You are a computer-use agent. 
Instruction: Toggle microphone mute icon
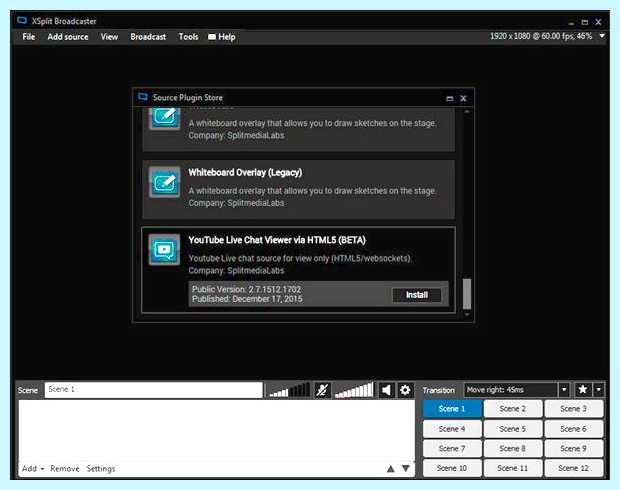(x=322, y=390)
